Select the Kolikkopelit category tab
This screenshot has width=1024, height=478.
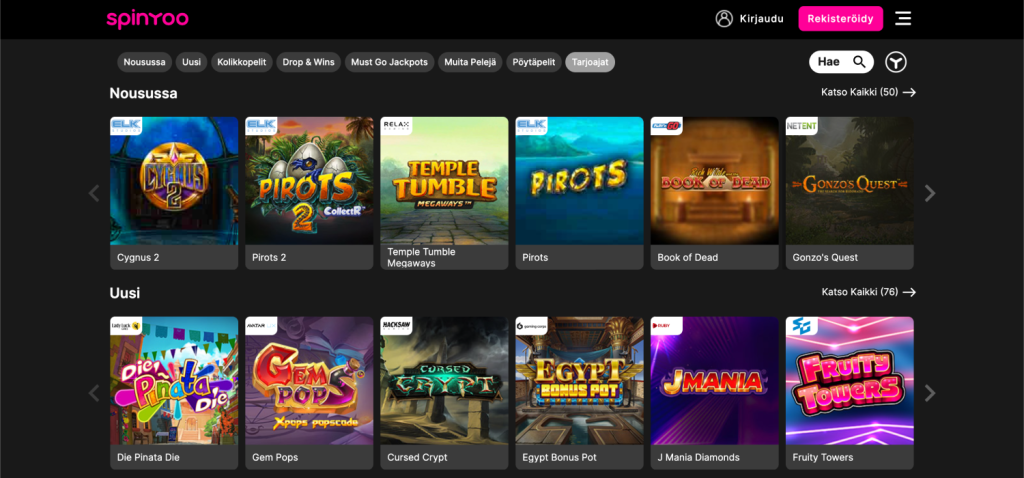pyautogui.click(x=242, y=62)
